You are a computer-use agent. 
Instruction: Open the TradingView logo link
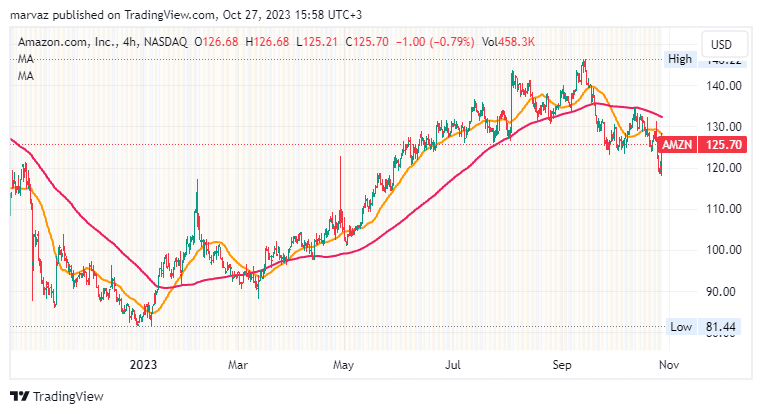tap(57, 397)
